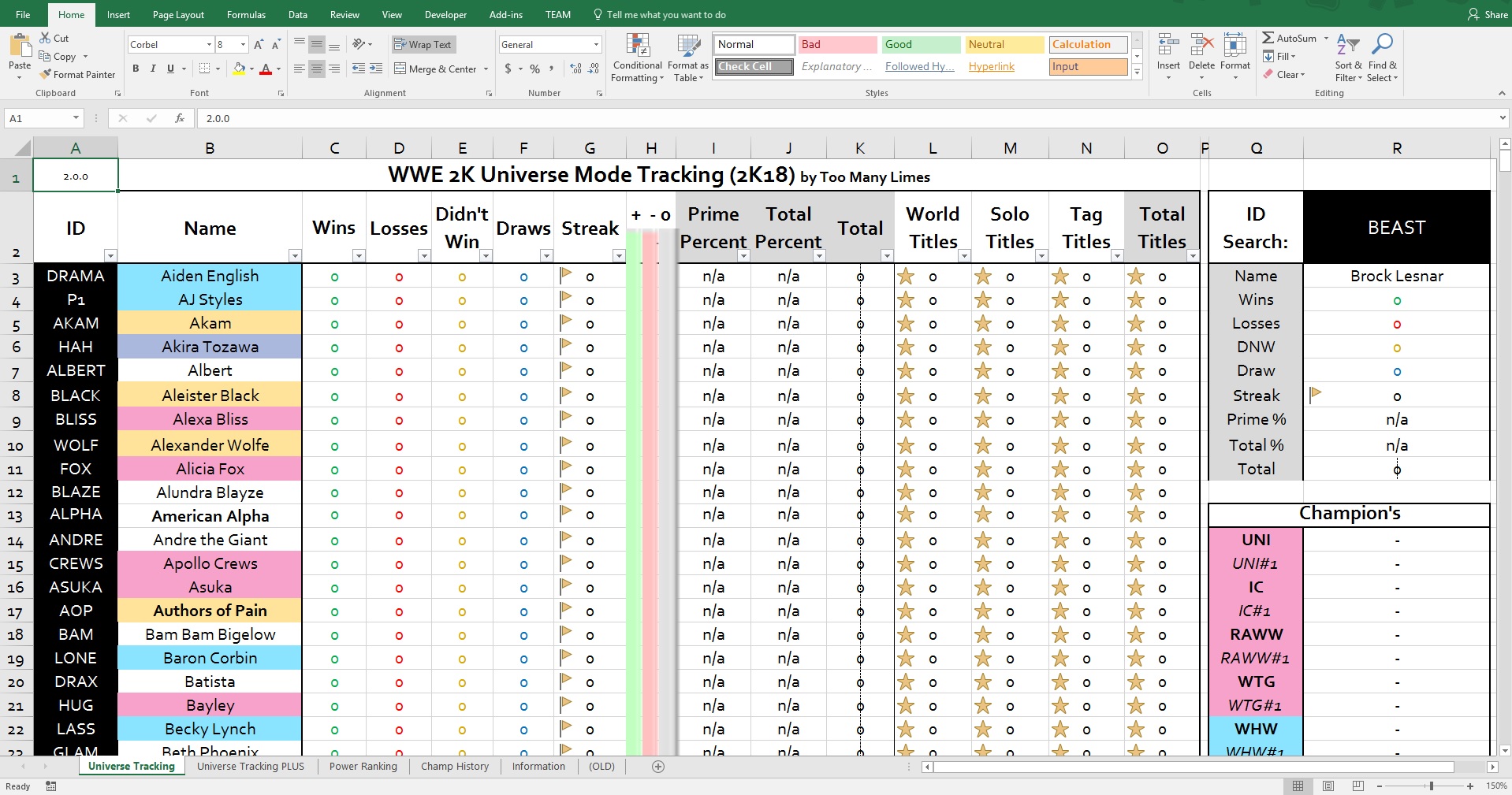Open filter dropdown on the Wins column
The image size is (1512, 795).
coord(359,256)
